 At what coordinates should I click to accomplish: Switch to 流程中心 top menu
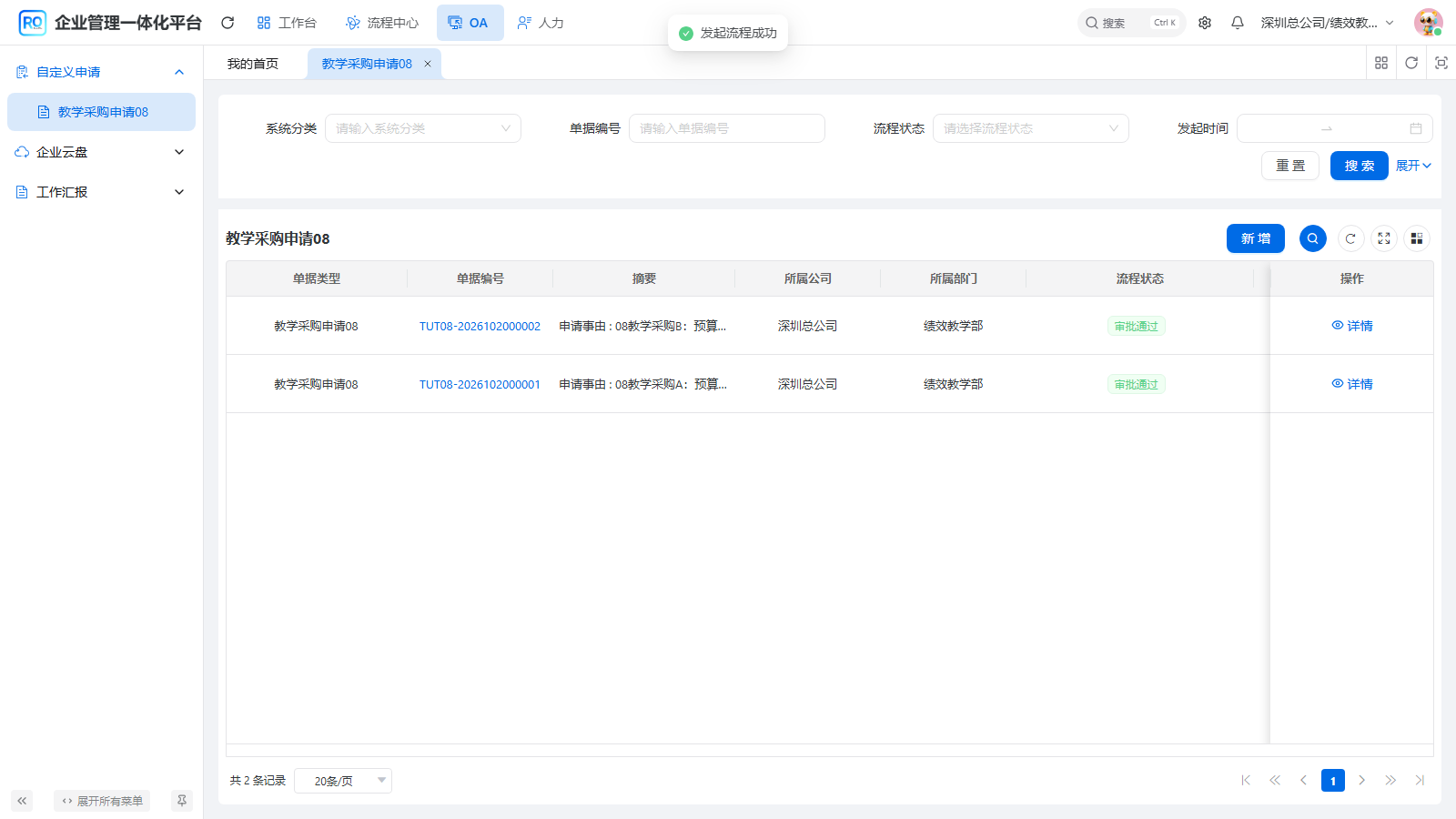point(382,23)
